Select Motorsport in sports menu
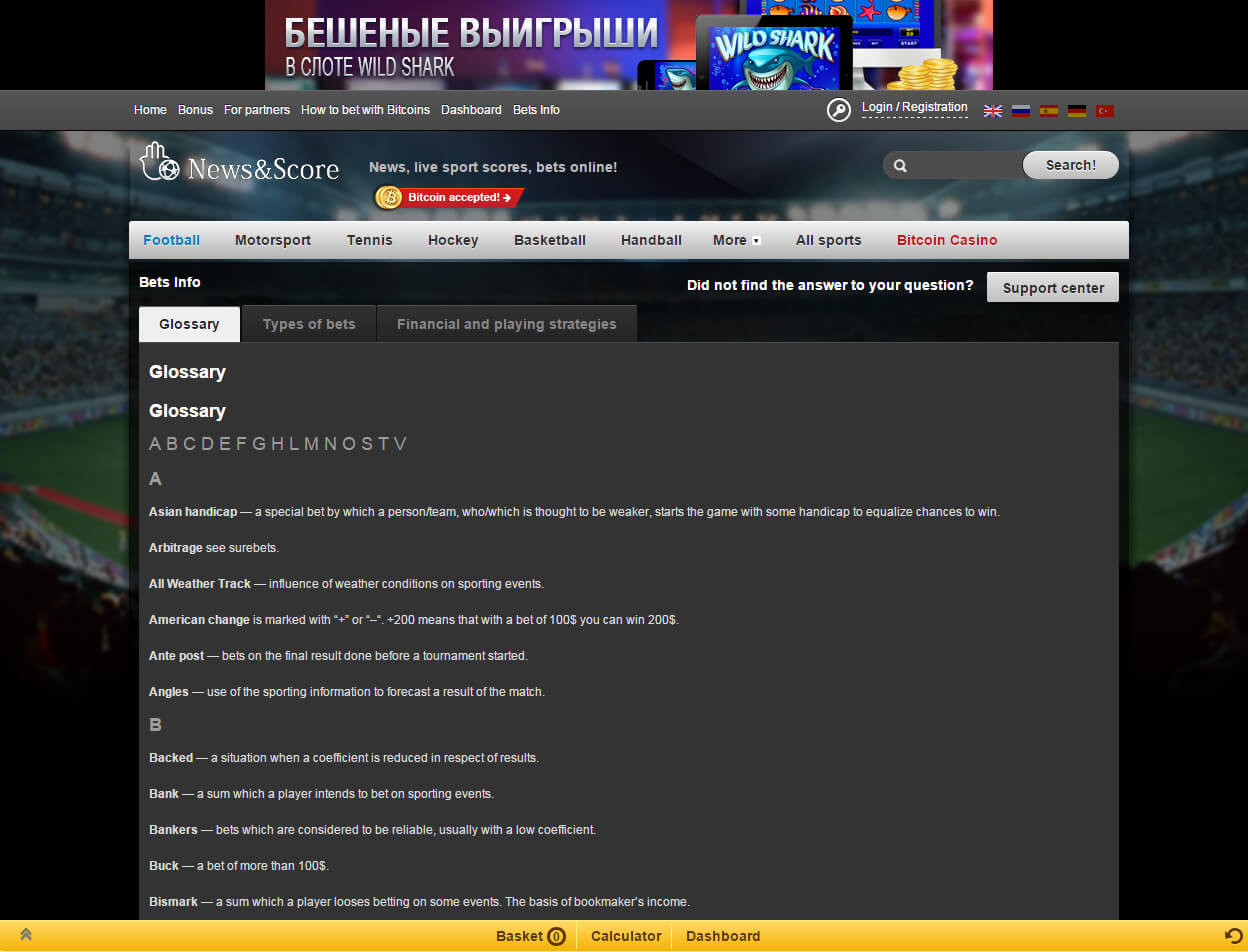This screenshot has width=1248, height=952. [273, 240]
